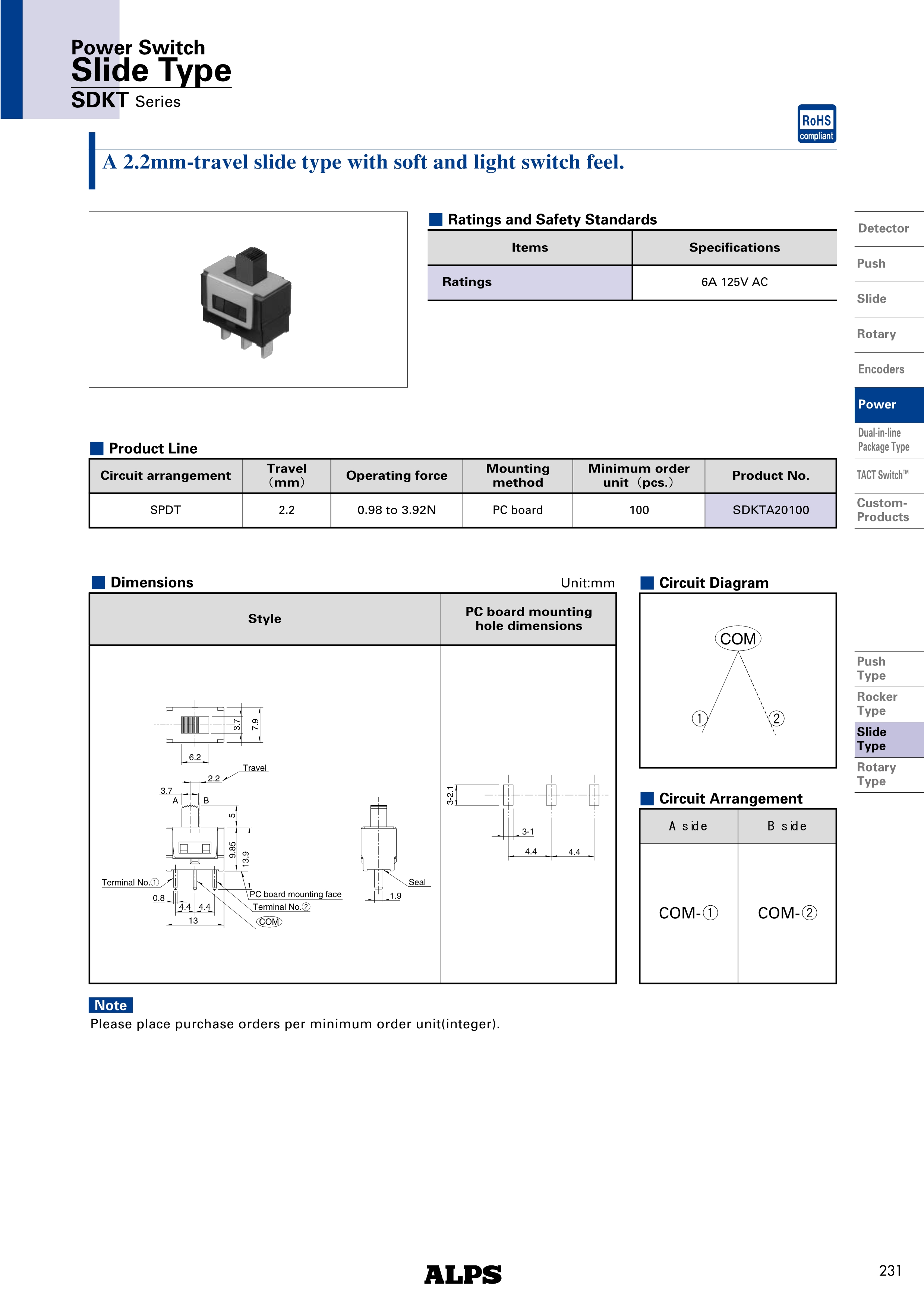Select the Rotary Type sub-tab
The image size is (924, 1306).
pyautogui.click(x=876, y=775)
